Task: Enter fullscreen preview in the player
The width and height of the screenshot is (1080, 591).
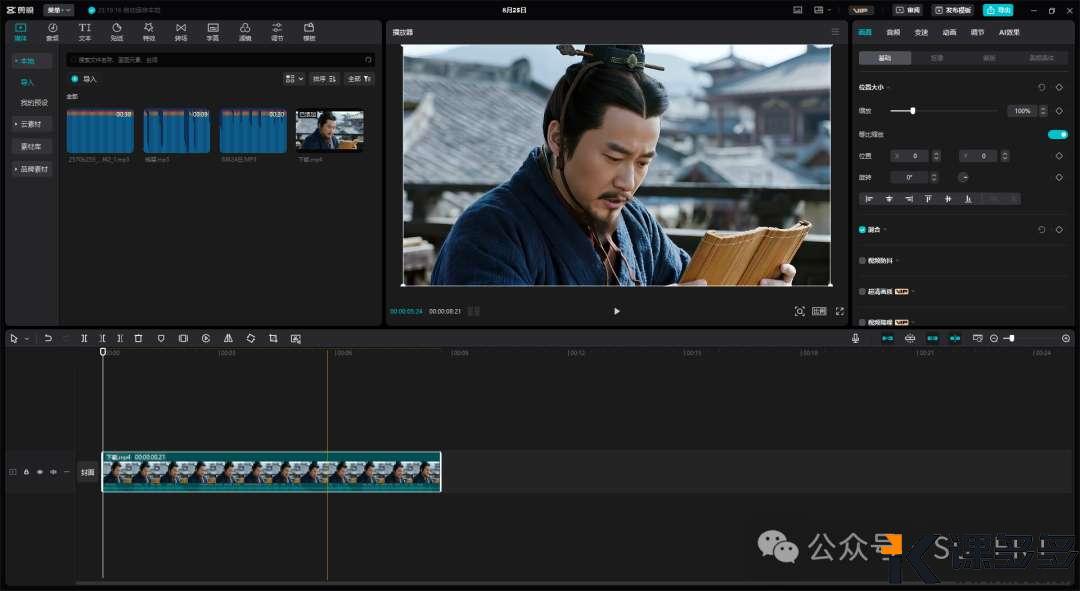Action: (x=839, y=311)
